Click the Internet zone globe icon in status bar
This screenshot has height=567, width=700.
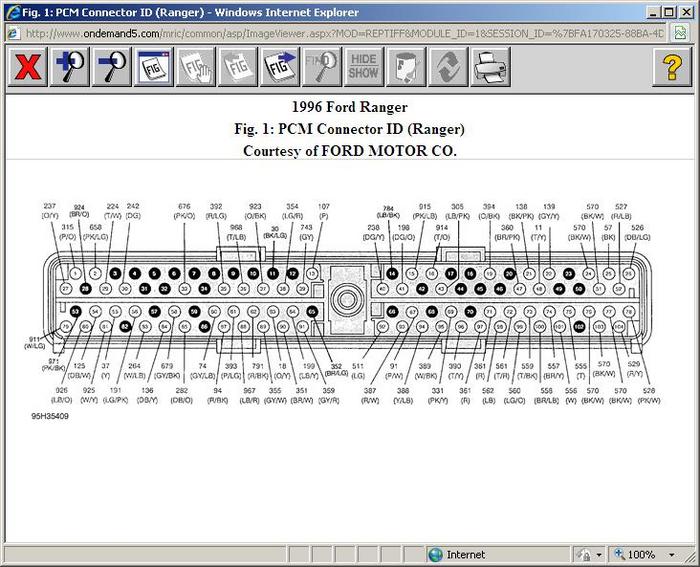pos(435,554)
